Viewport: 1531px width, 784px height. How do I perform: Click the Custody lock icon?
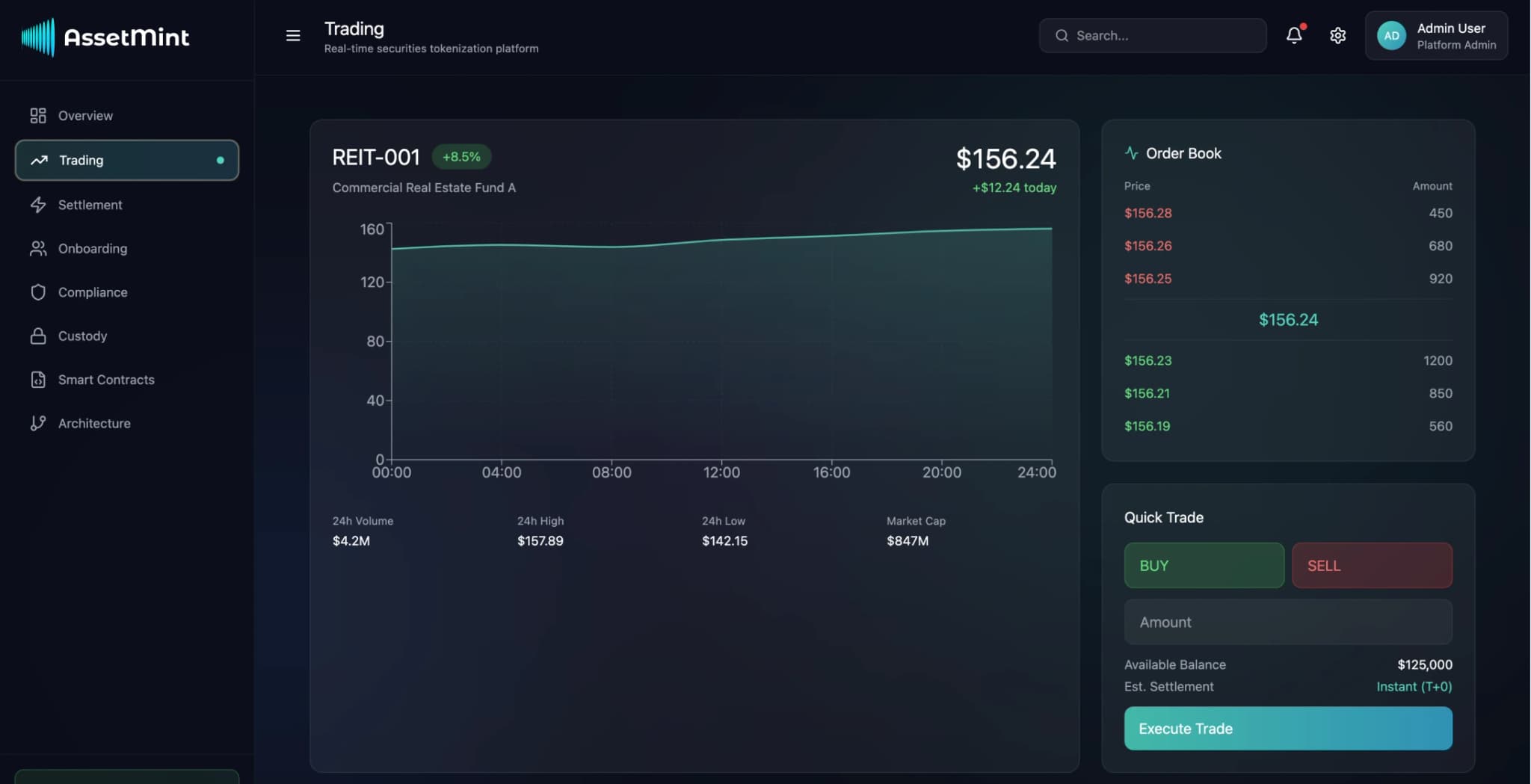click(38, 336)
